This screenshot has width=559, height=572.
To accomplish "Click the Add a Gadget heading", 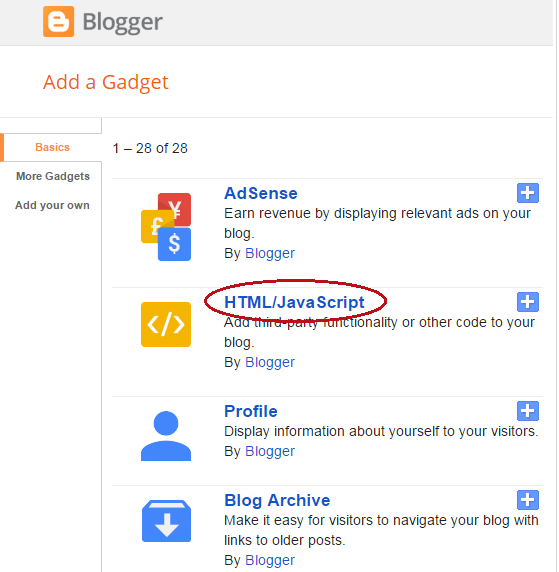I will point(106,82).
